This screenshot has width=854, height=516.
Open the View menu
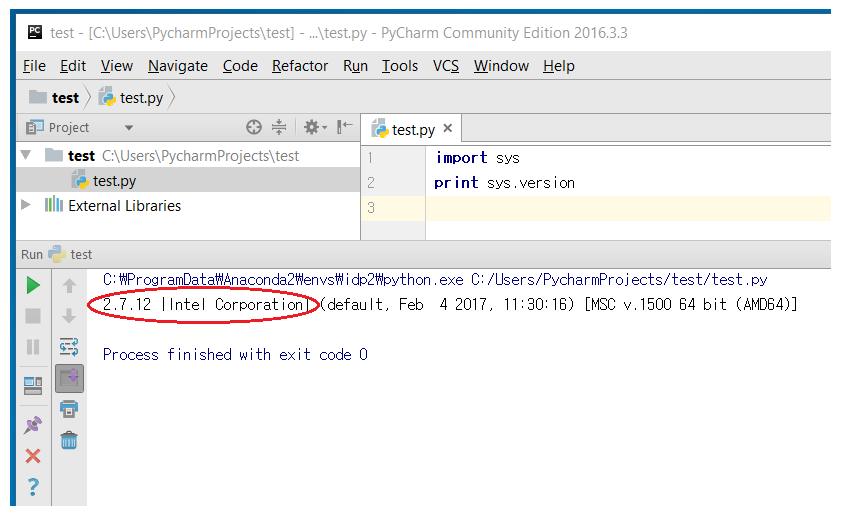click(117, 66)
